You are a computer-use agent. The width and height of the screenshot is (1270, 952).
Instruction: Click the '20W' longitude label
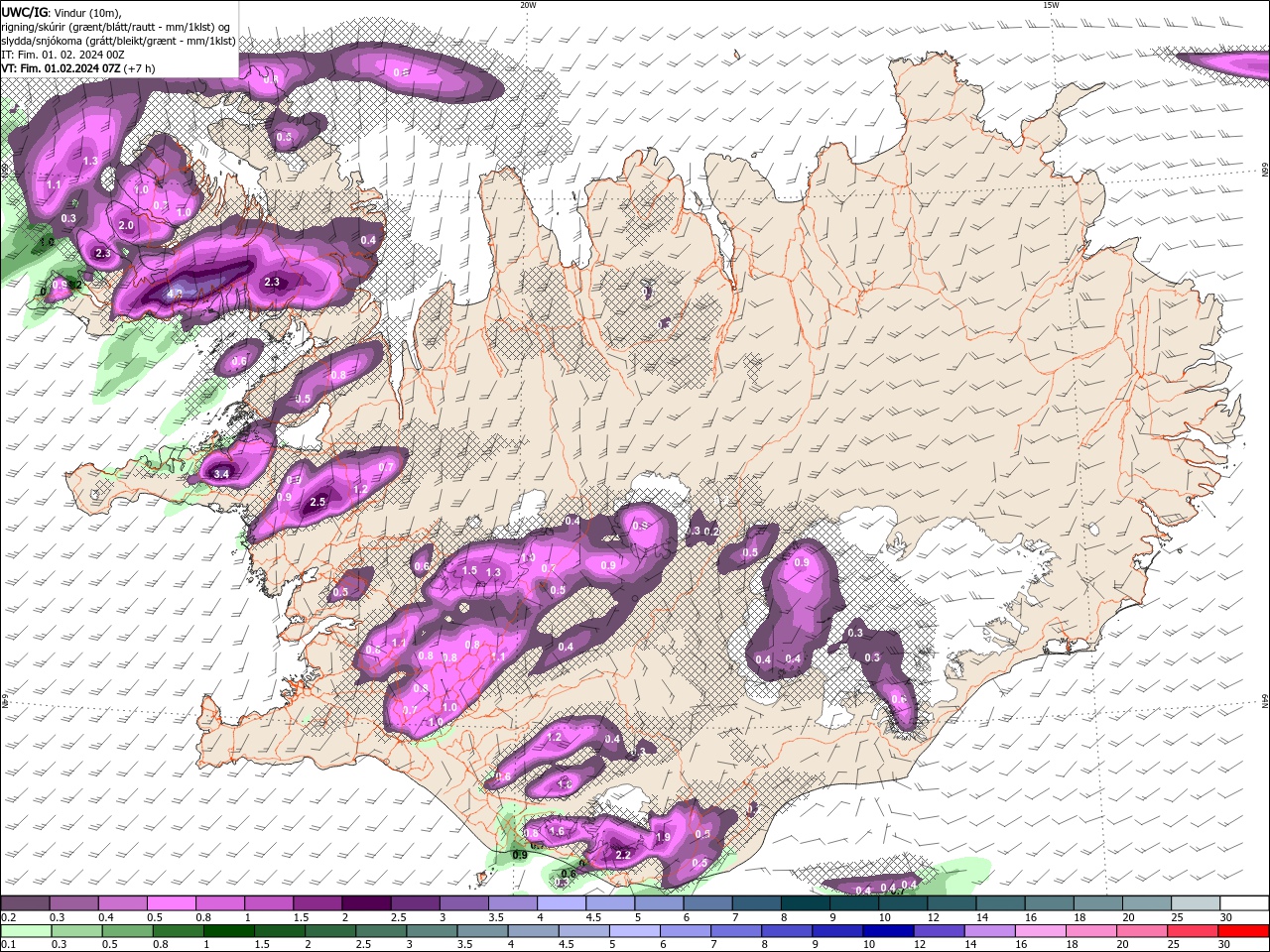click(x=528, y=5)
